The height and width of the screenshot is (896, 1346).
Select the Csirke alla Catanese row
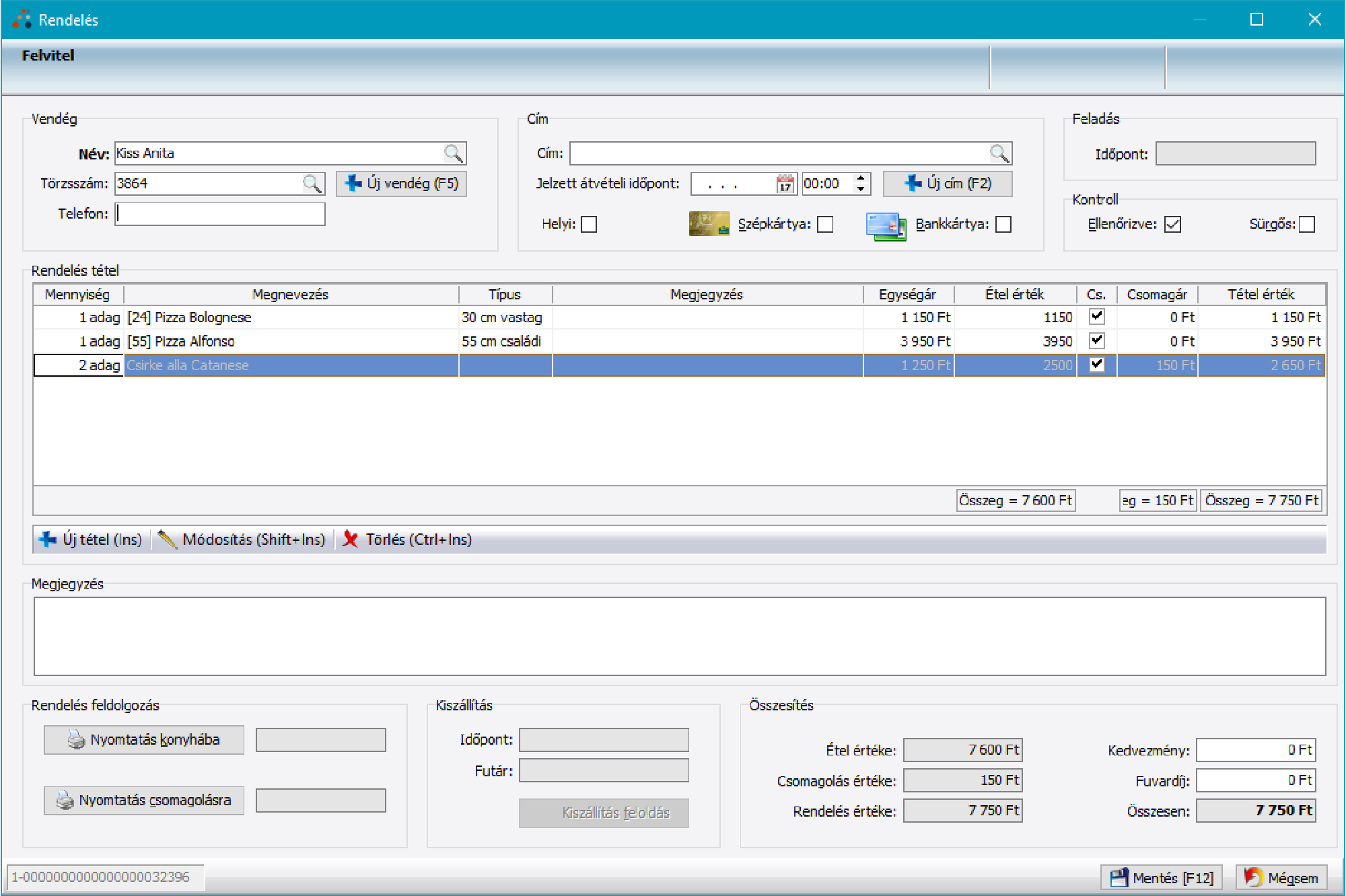point(680,365)
